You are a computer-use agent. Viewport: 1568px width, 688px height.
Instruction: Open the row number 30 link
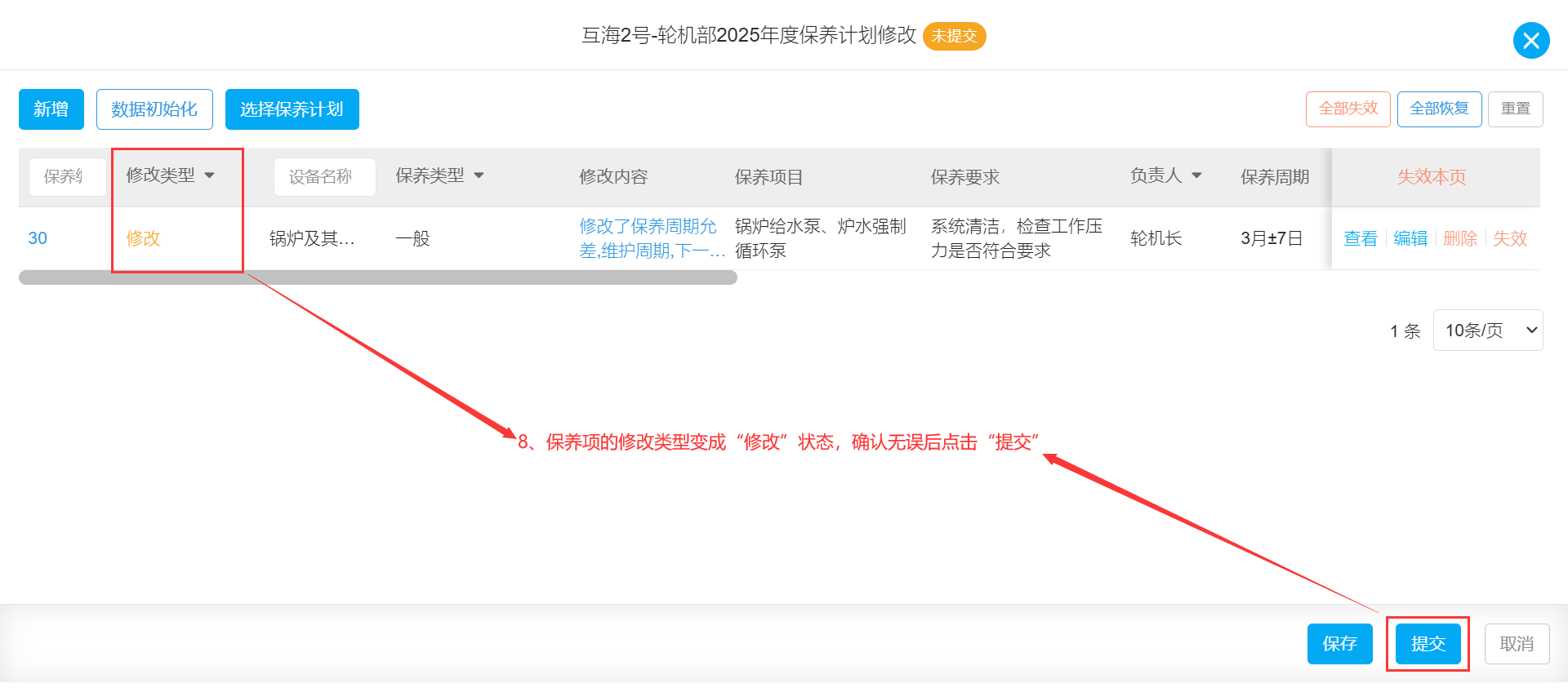tap(38, 238)
